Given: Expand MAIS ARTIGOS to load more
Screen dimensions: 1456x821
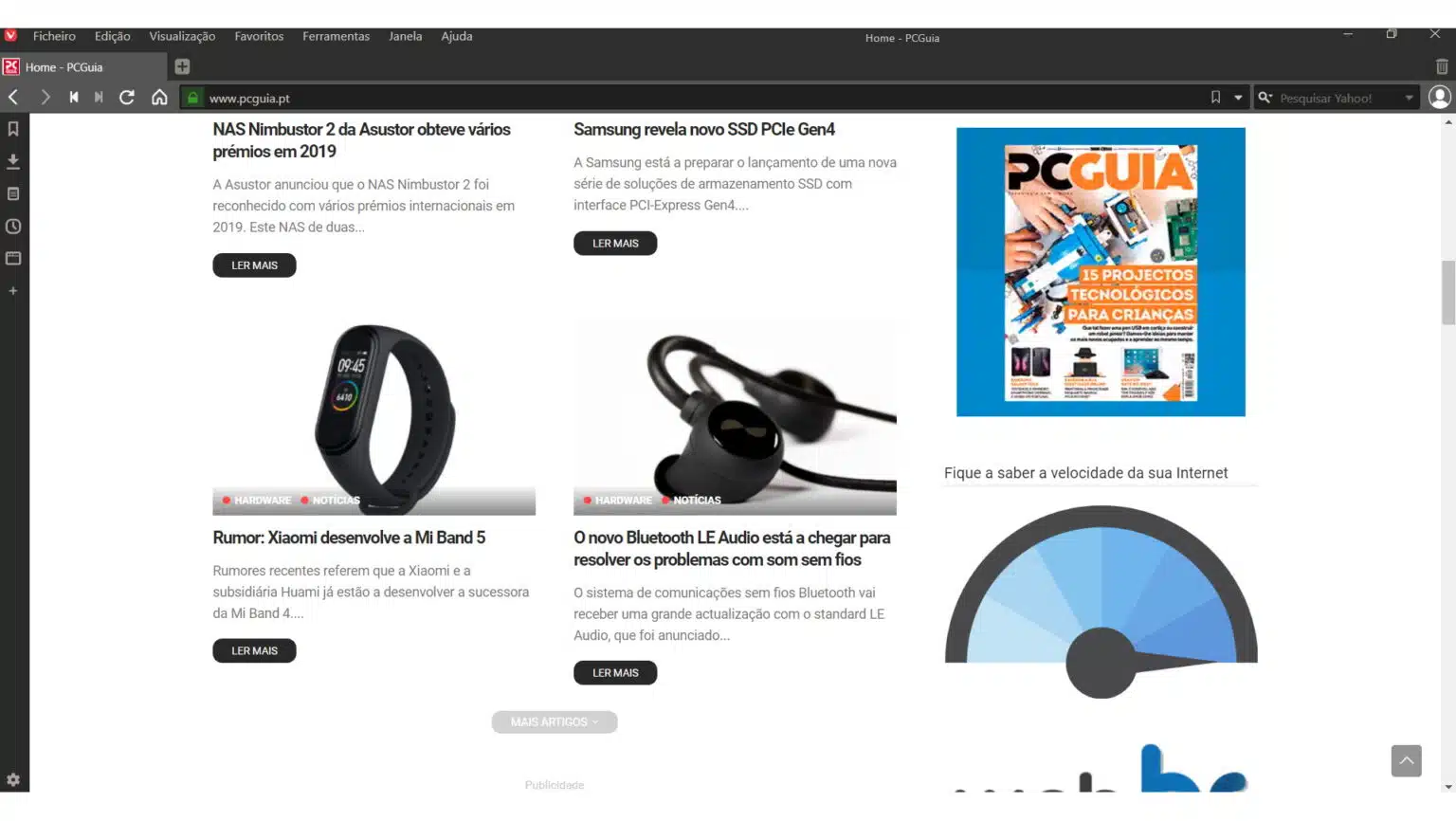Looking at the screenshot, I should [x=555, y=722].
